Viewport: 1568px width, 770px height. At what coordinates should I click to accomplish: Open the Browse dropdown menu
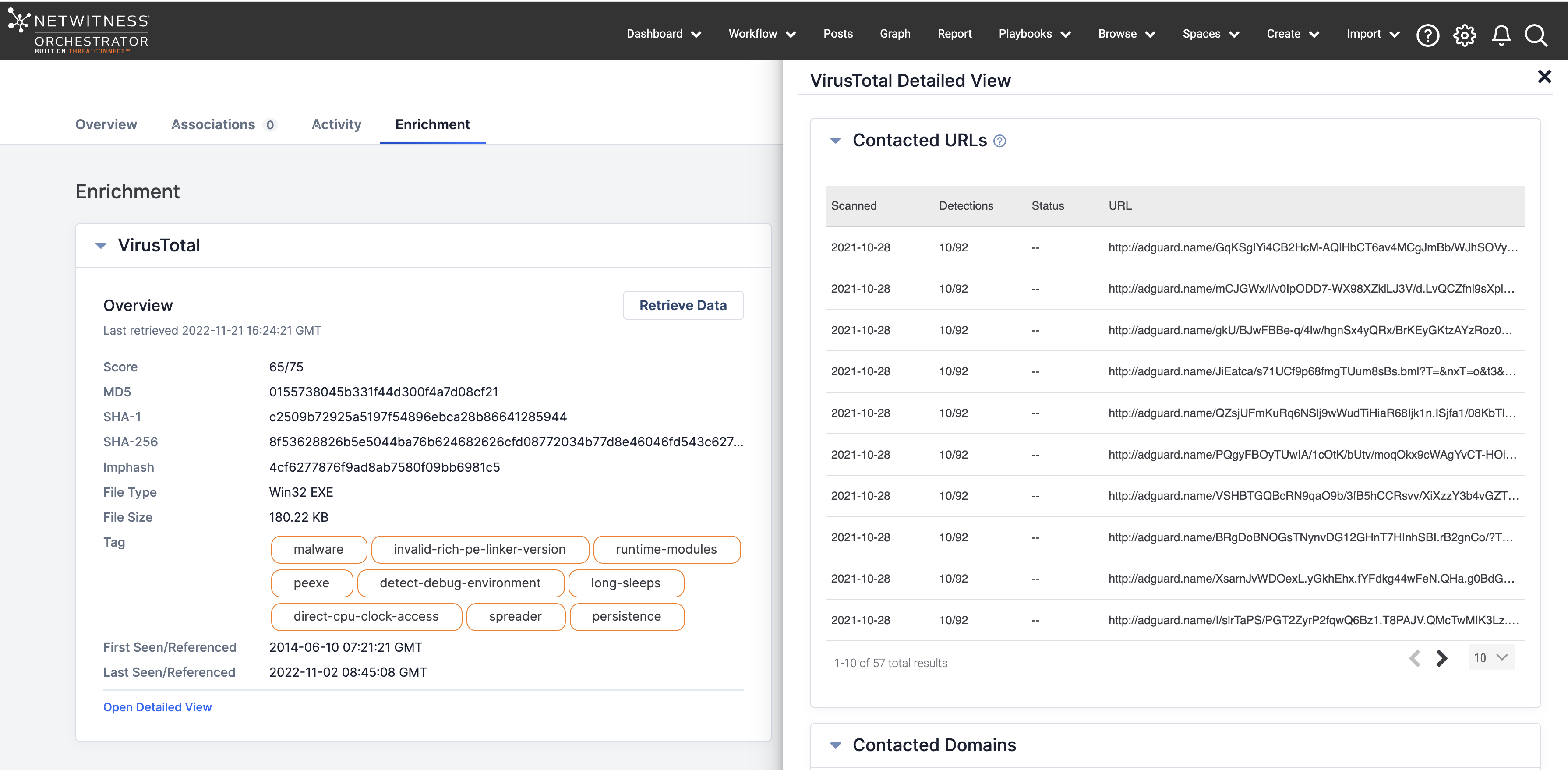click(x=1126, y=34)
